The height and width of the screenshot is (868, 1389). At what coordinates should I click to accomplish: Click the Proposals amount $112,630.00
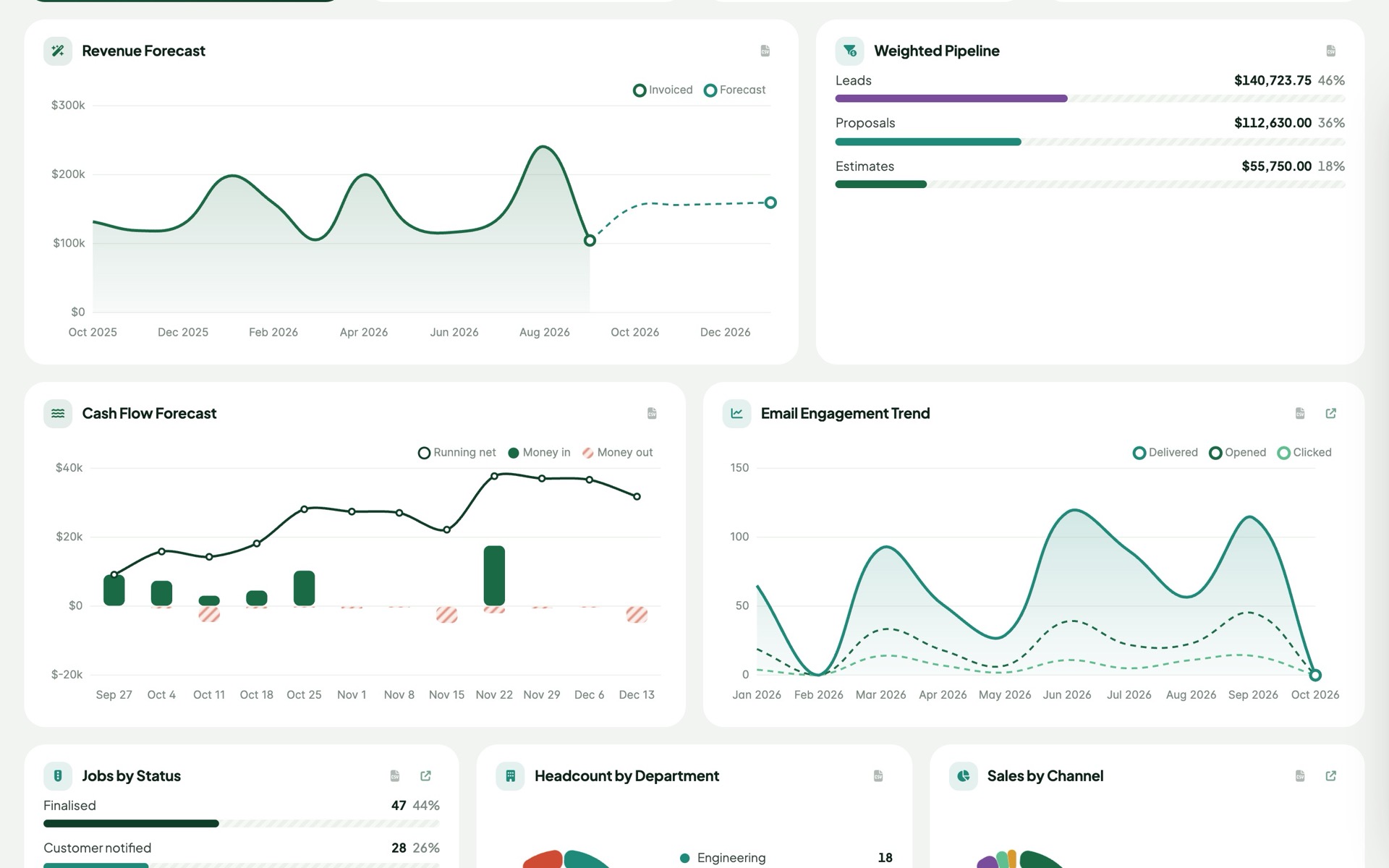[1273, 123]
